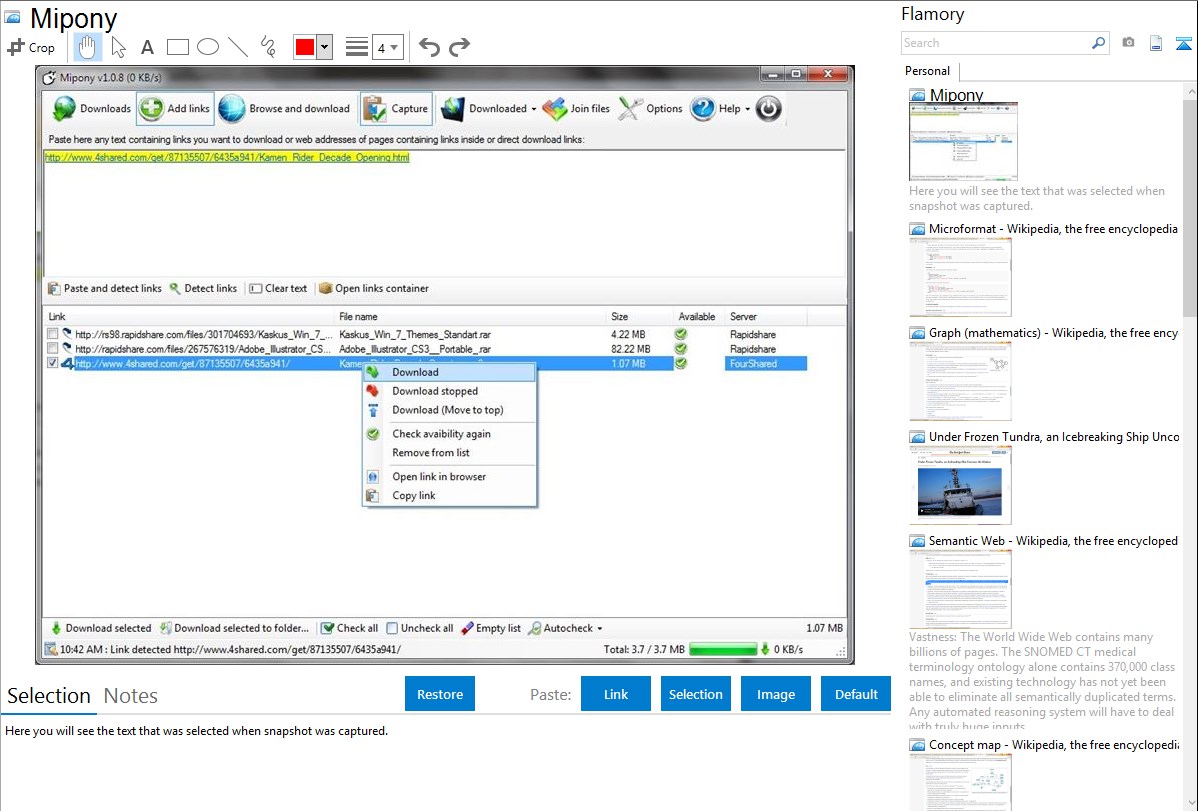The height and width of the screenshot is (811, 1198).
Task: Redo the last annotation
Action: tap(459, 47)
